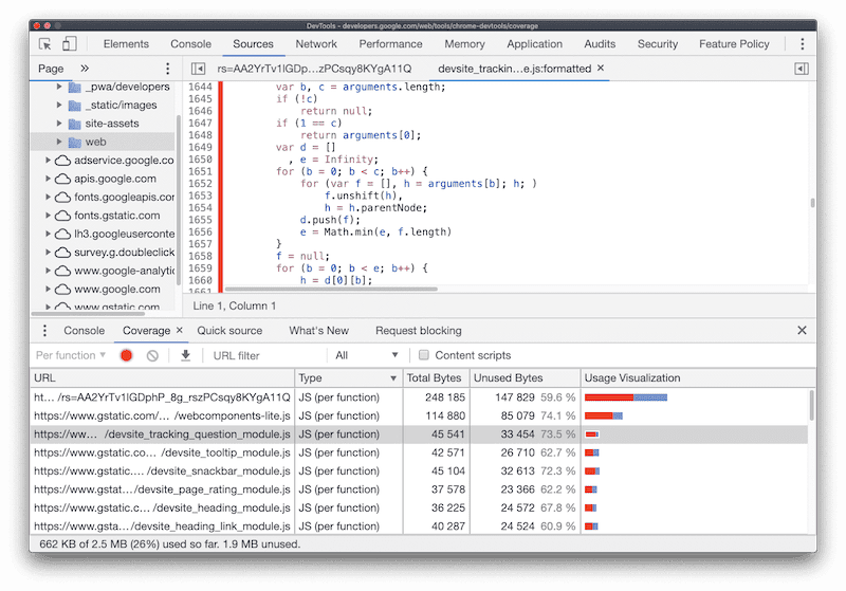Click the red record coverage button
846x591 pixels.
[126, 355]
